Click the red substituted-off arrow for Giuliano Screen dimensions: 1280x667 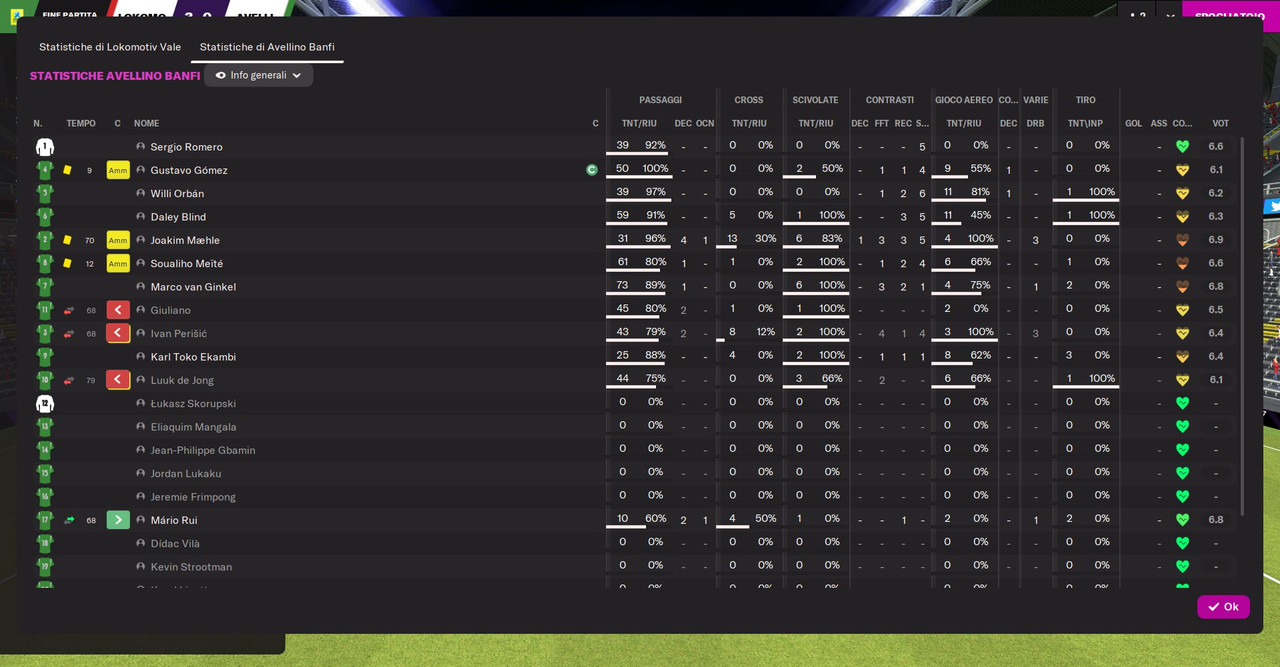click(x=118, y=310)
